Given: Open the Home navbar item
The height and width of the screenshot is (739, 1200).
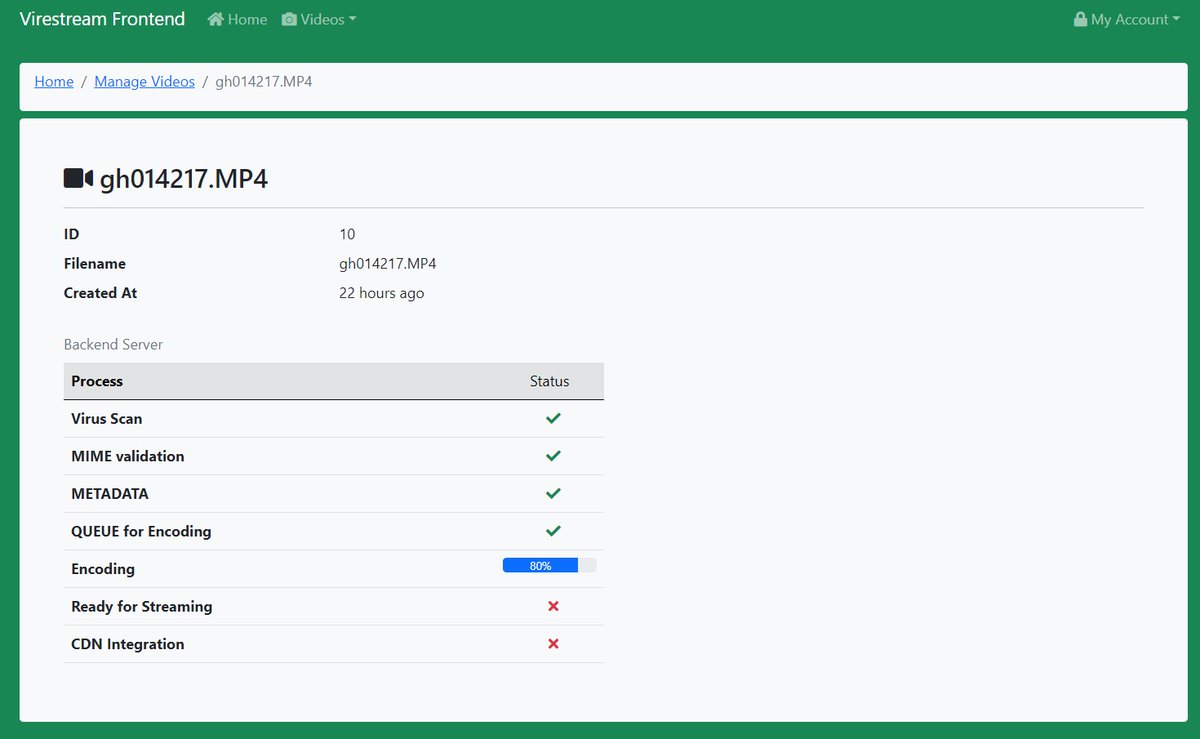Looking at the screenshot, I should click(237, 19).
